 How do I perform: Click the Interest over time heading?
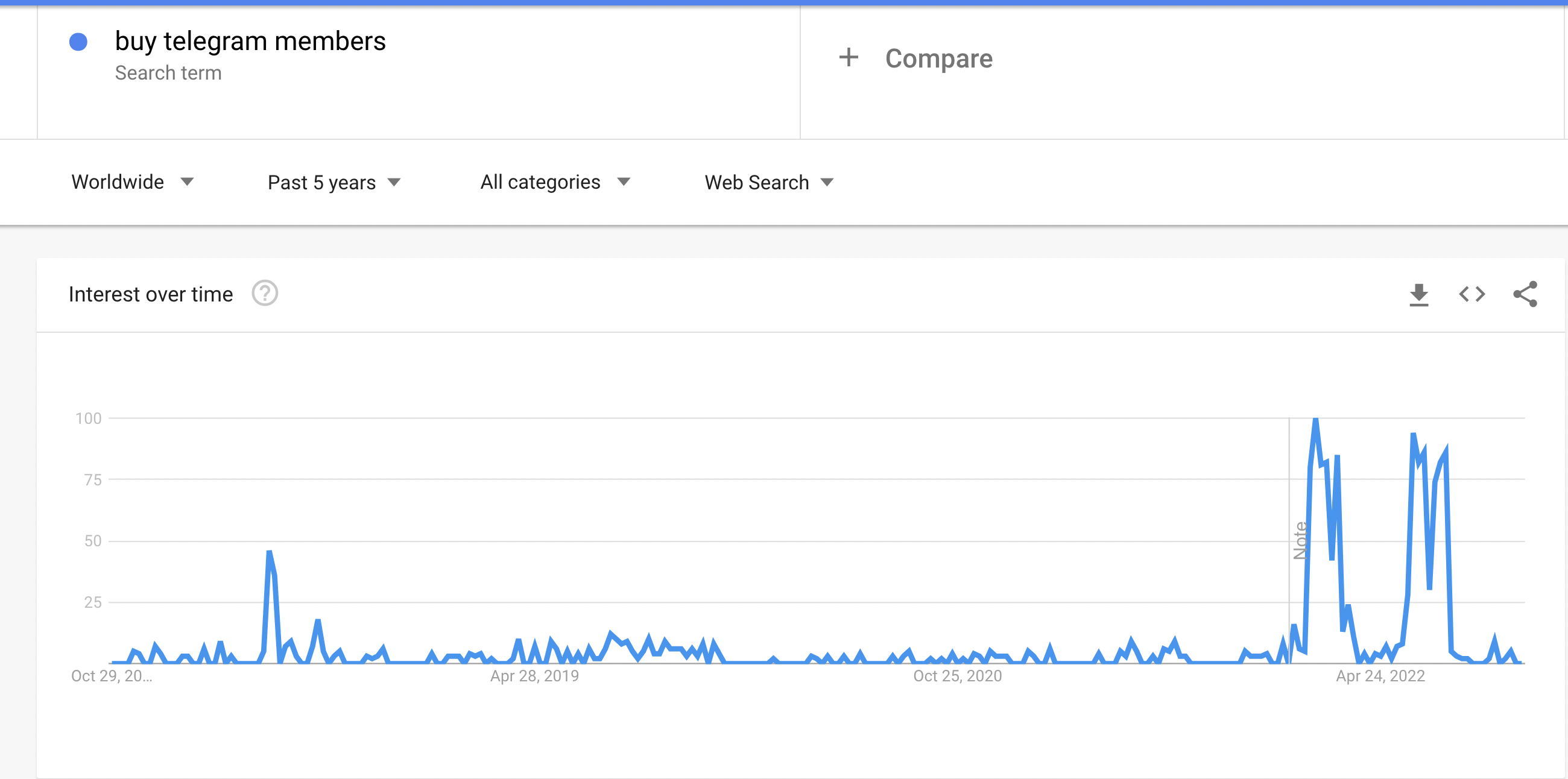coord(150,295)
